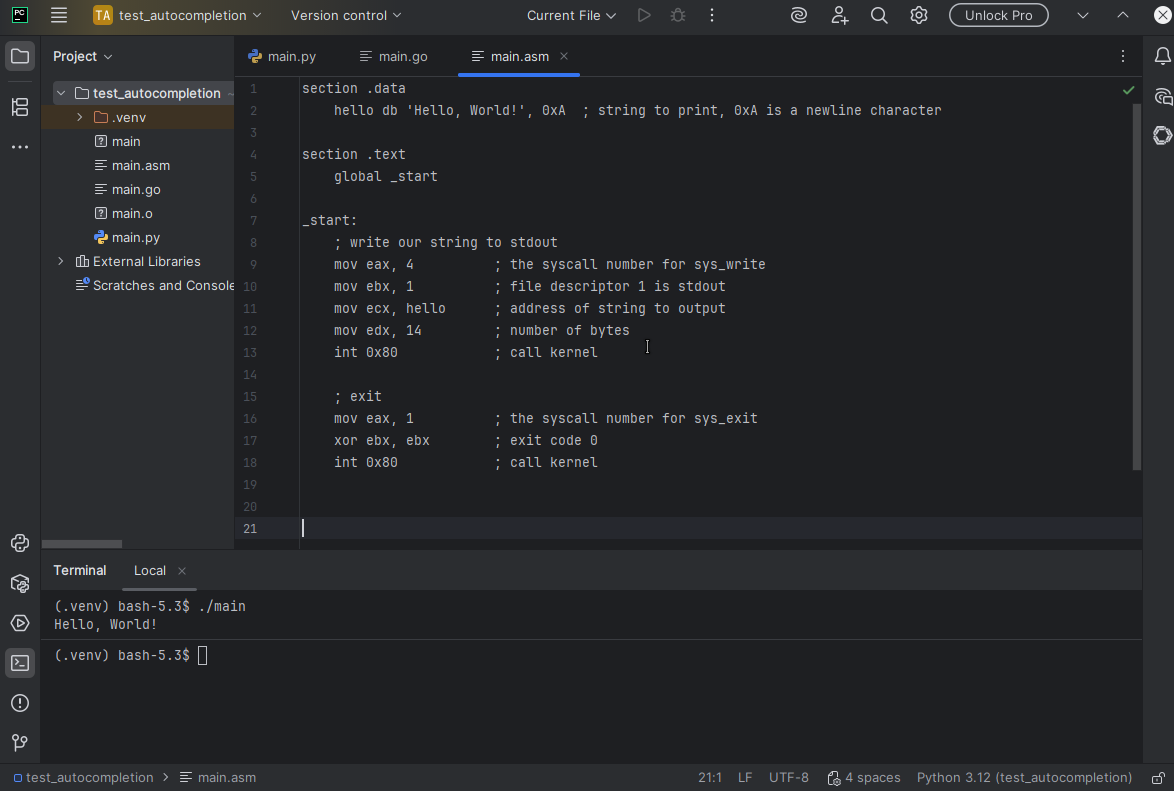Screen dimensions: 1174x791
Task: Click the Search Everywhere magnifier icon
Action: [x=879, y=16]
